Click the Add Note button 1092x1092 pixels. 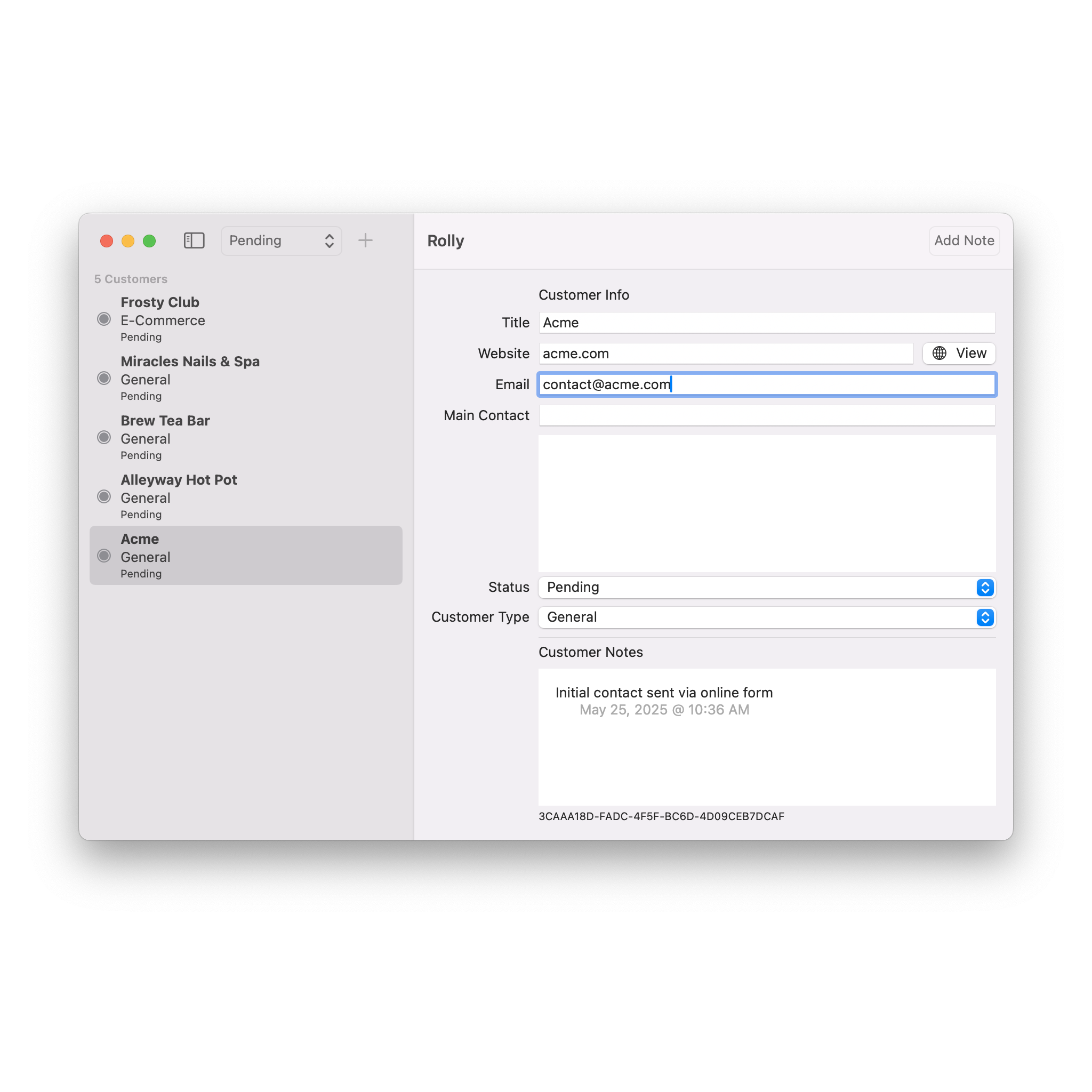pos(963,241)
